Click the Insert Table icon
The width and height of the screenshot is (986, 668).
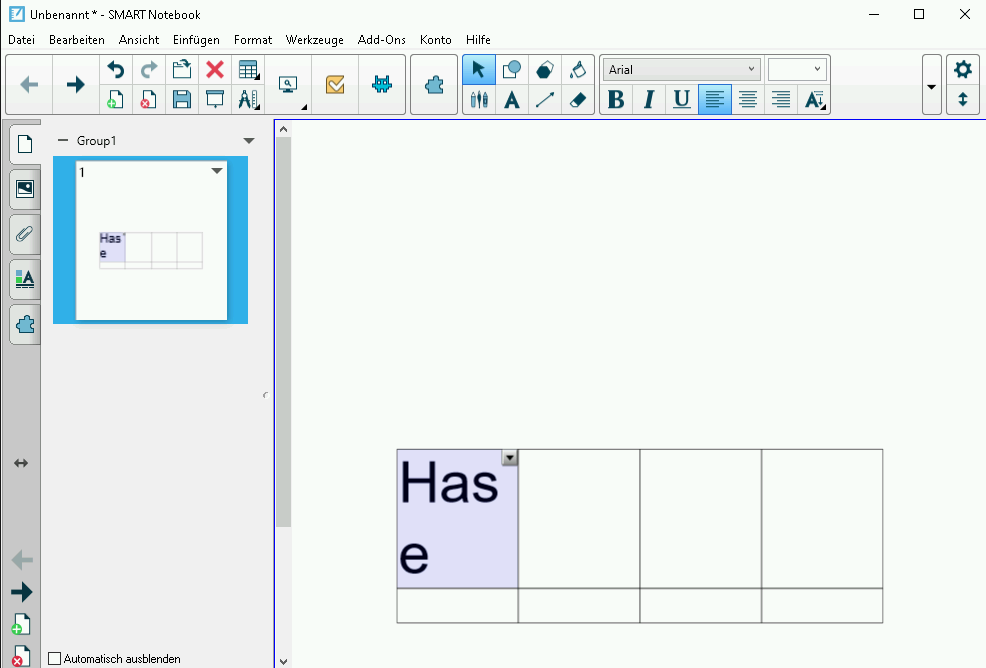(x=247, y=70)
